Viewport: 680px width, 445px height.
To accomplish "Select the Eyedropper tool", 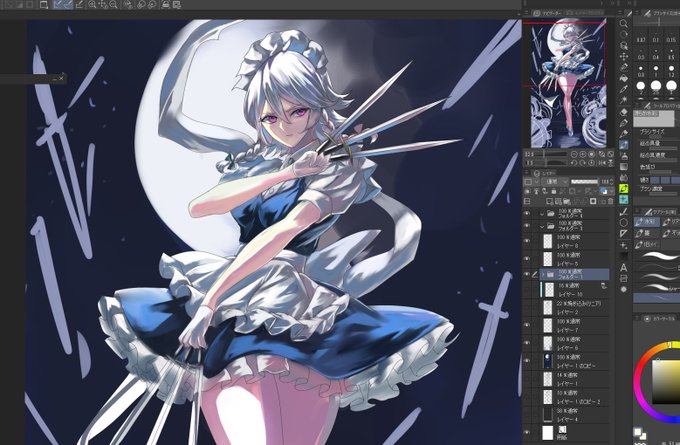I will point(624,89).
